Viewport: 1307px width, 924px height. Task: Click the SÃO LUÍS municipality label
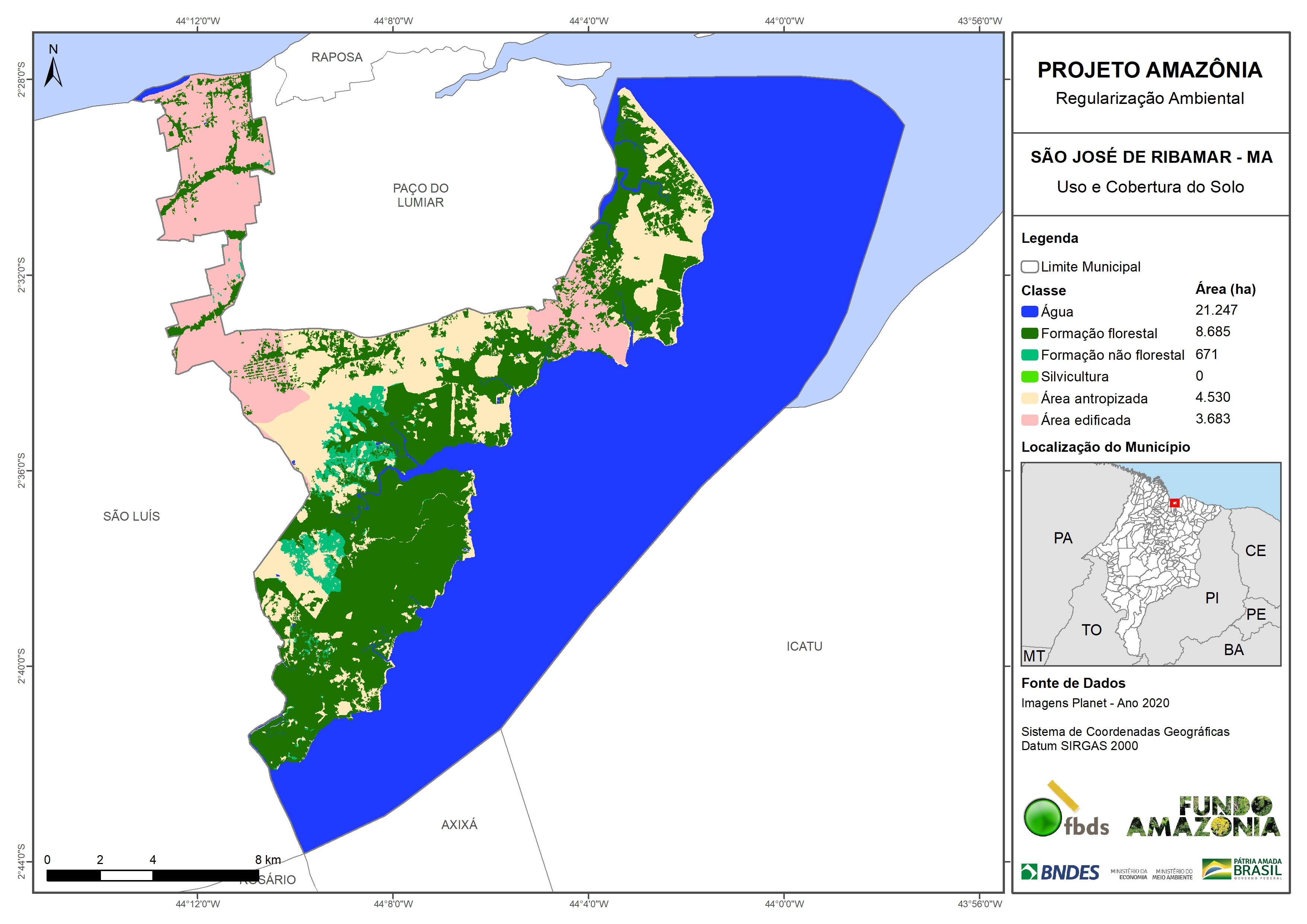131,516
